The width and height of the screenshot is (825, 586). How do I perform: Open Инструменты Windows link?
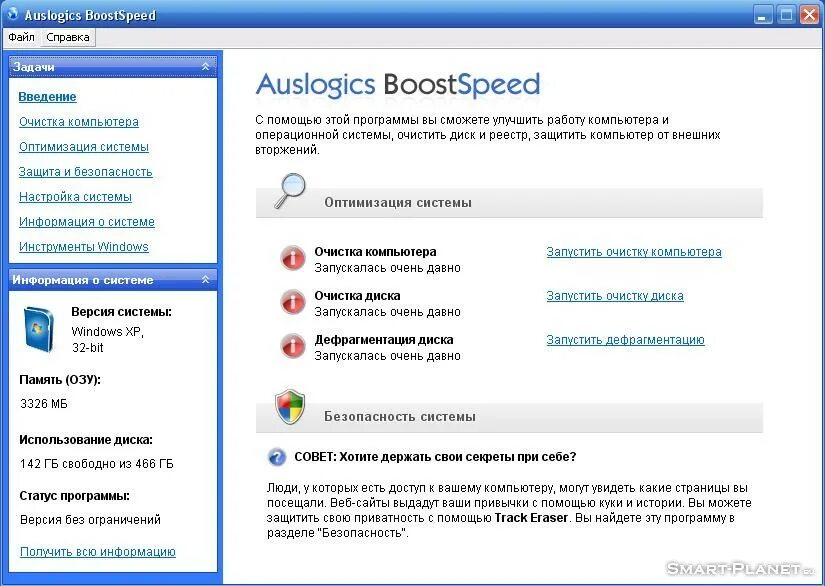pos(84,247)
